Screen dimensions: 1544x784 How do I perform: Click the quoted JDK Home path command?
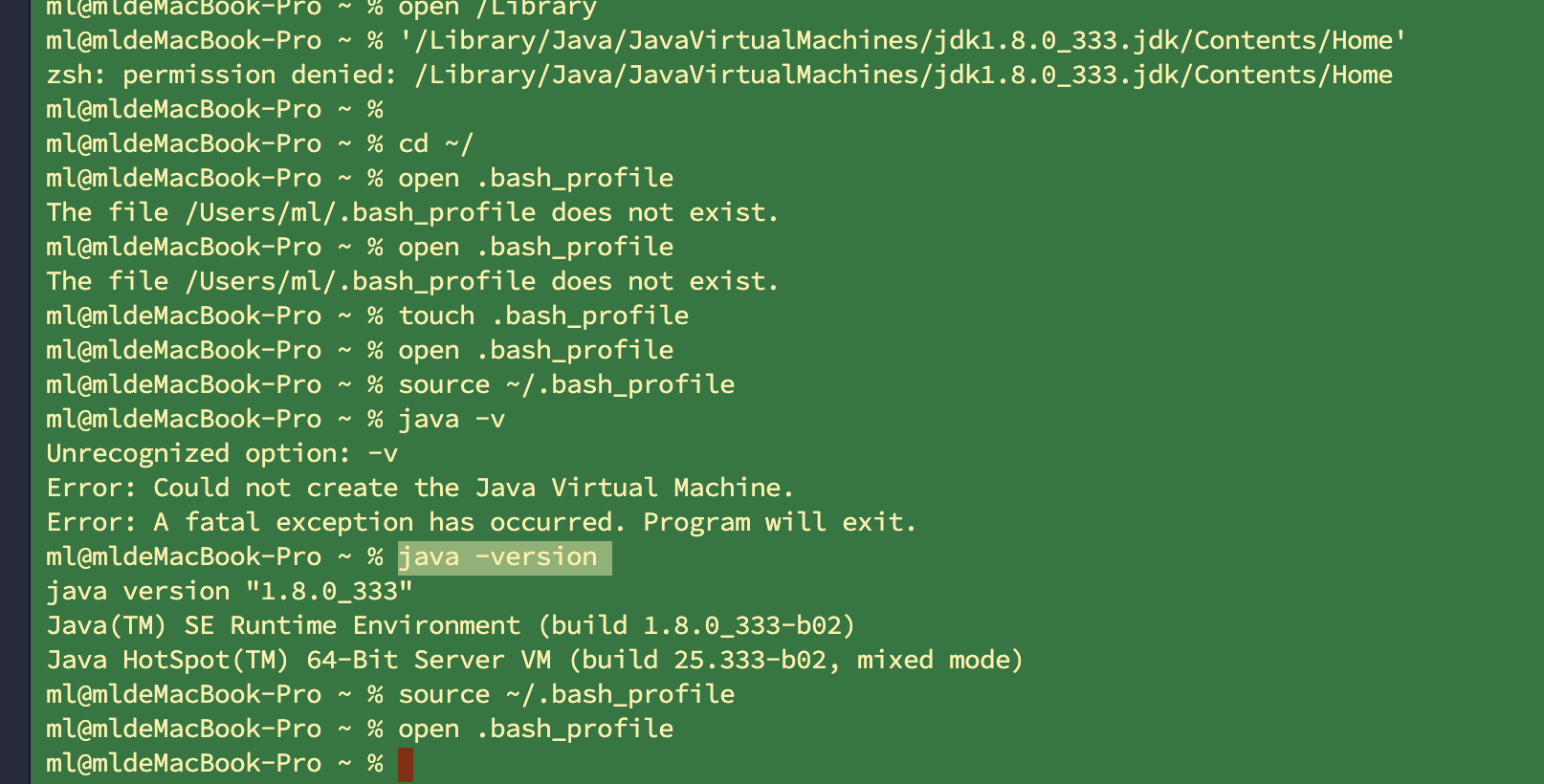pyautogui.click(x=903, y=40)
